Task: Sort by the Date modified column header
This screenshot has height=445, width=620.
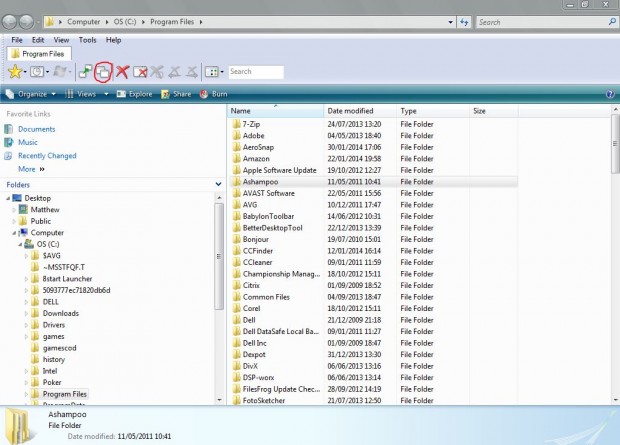Action: click(360, 111)
